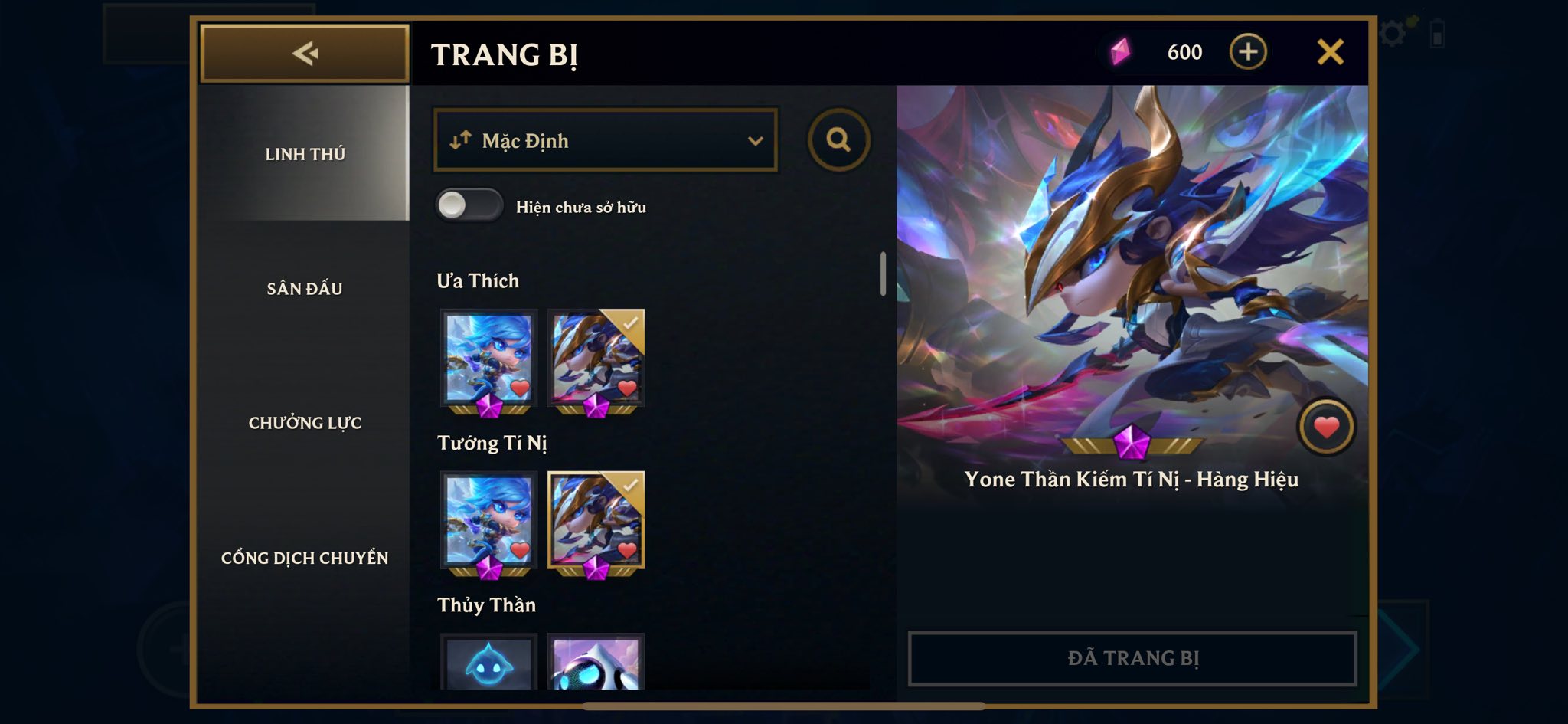Open the search magnifier icon
Viewport: 1568px width, 724px height.
click(x=838, y=139)
